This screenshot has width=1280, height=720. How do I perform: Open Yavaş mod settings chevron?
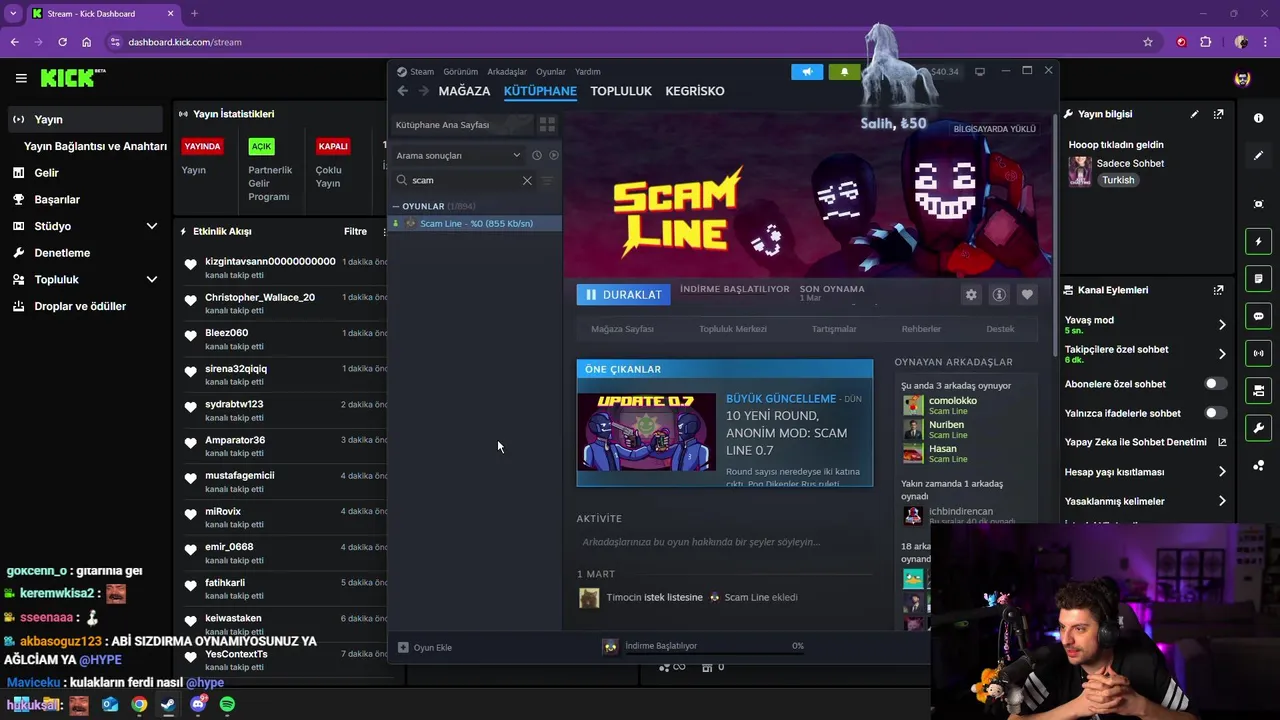tap(1222, 324)
